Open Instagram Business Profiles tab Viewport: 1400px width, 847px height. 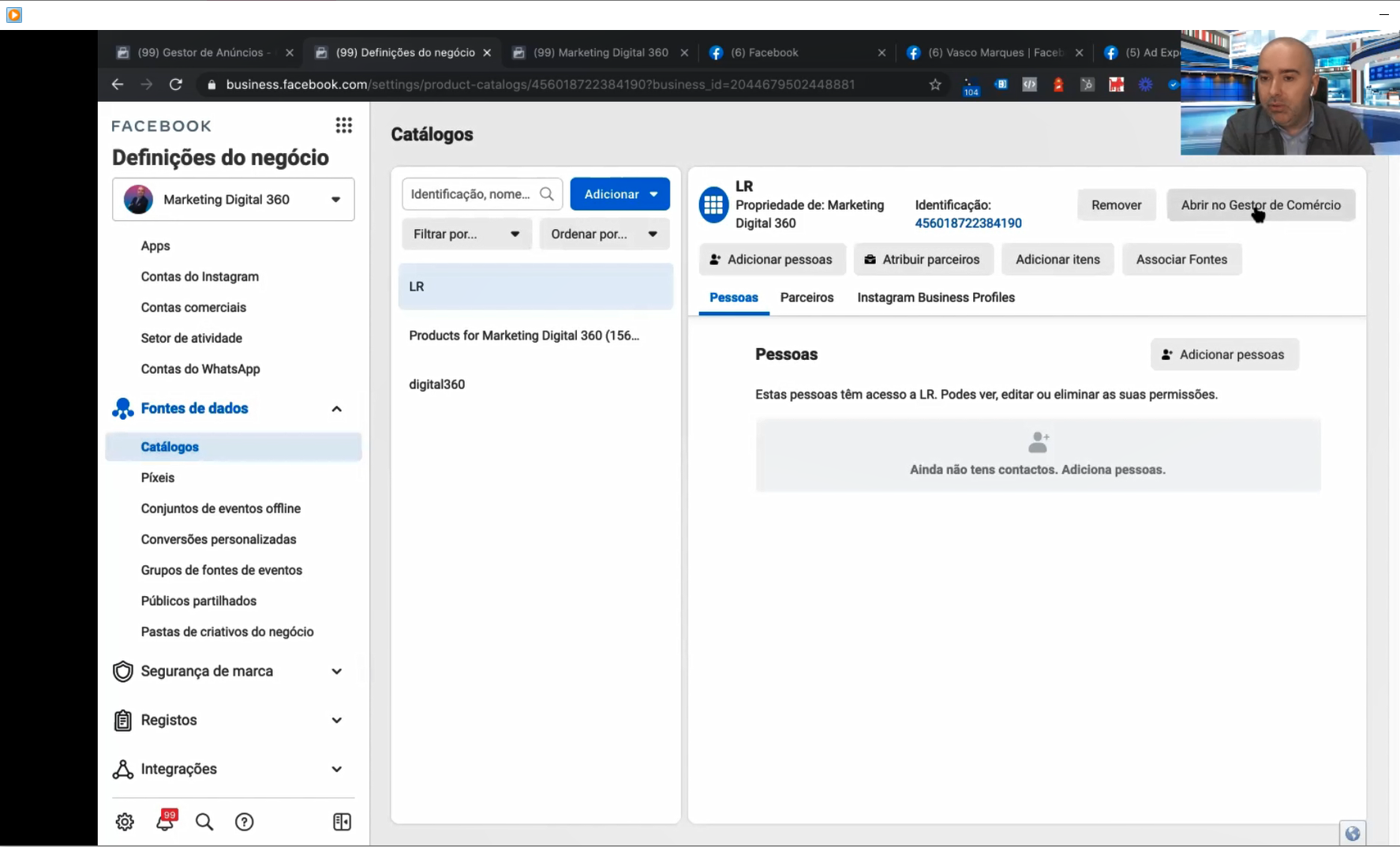[x=936, y=298]
